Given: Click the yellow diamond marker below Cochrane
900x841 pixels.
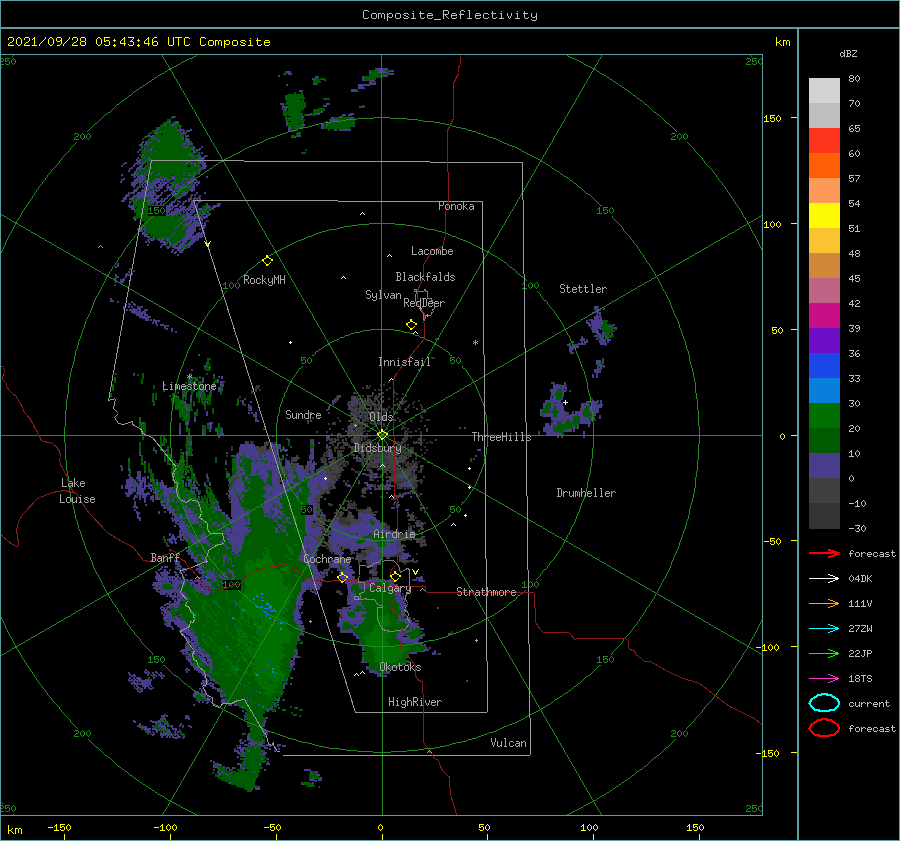Looking at the screenshot, I should pos(343,577).
